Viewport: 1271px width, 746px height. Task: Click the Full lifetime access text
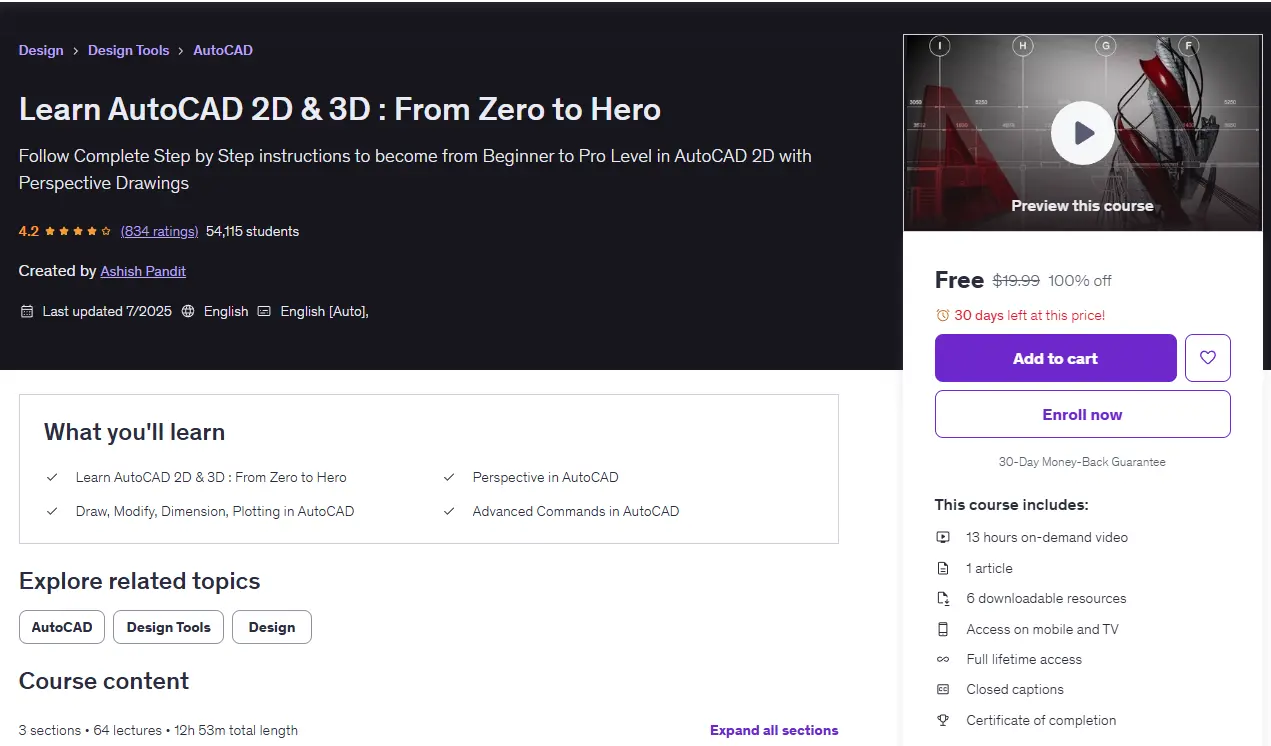[x=1024, y=659]
